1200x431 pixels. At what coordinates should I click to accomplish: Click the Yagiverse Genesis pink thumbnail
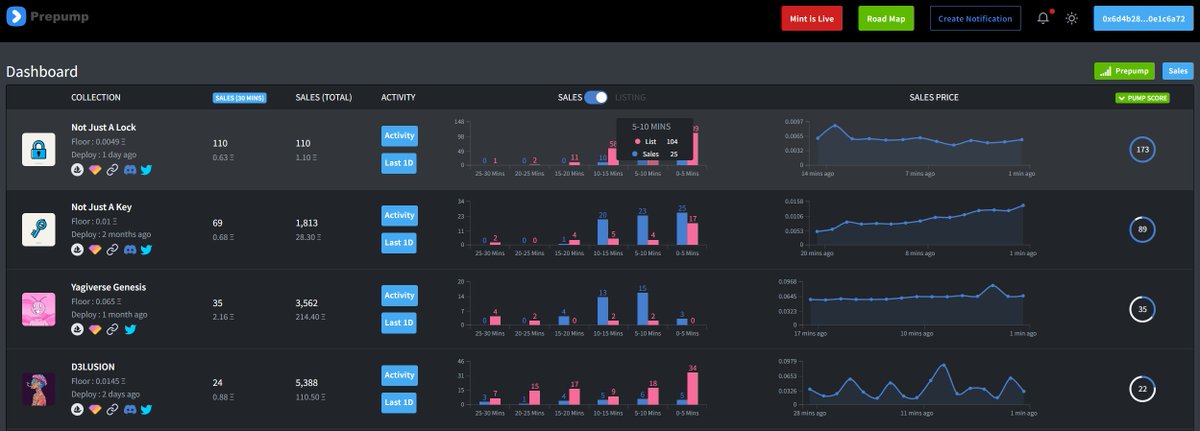pos(39,309)
